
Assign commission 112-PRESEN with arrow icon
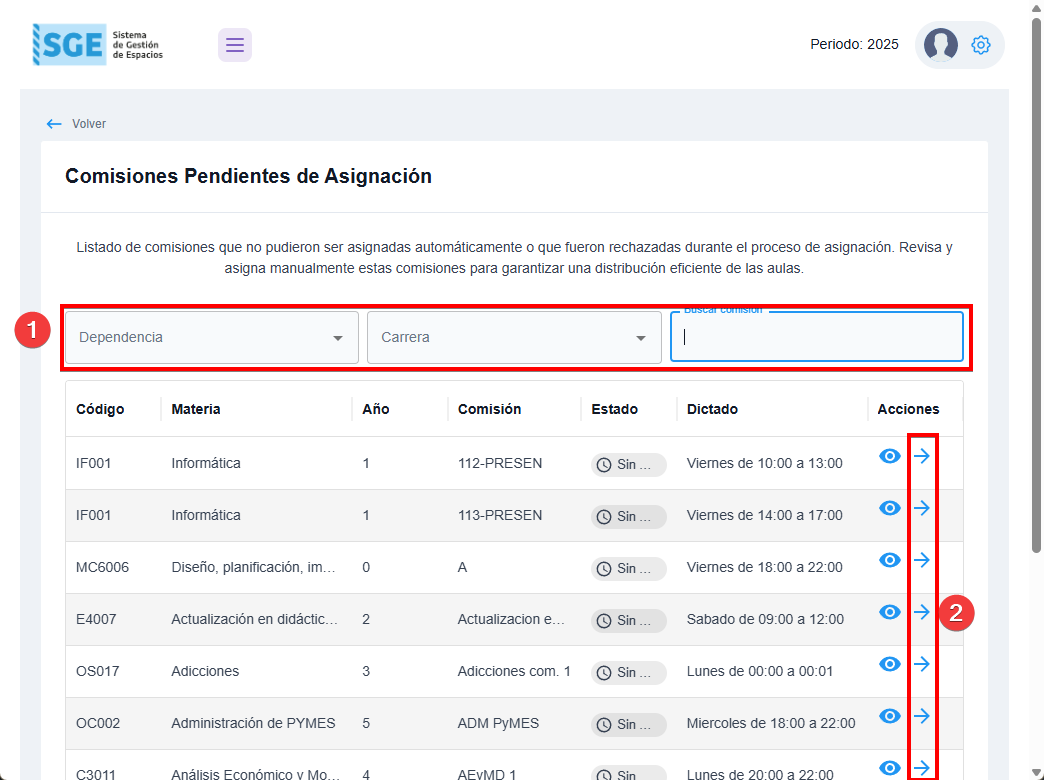921,456
